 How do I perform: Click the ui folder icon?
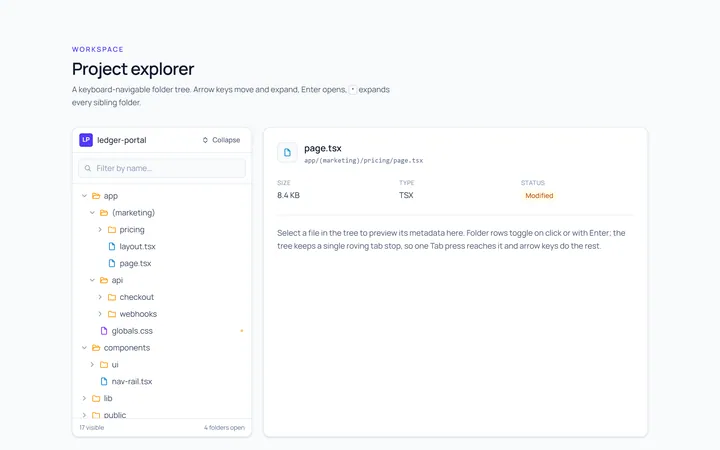tap(104, 365)
